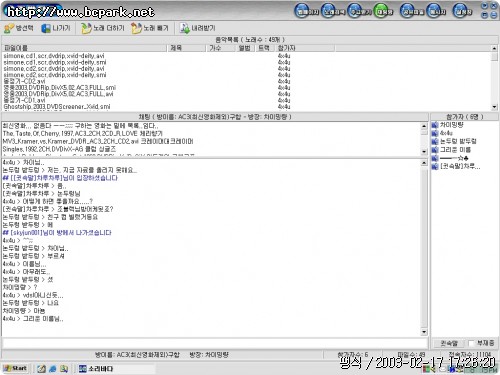Click the 내려받기 download toolbar icon
Image resolution: width=500 pixels, height=375 pixels.
coord(184,29)
